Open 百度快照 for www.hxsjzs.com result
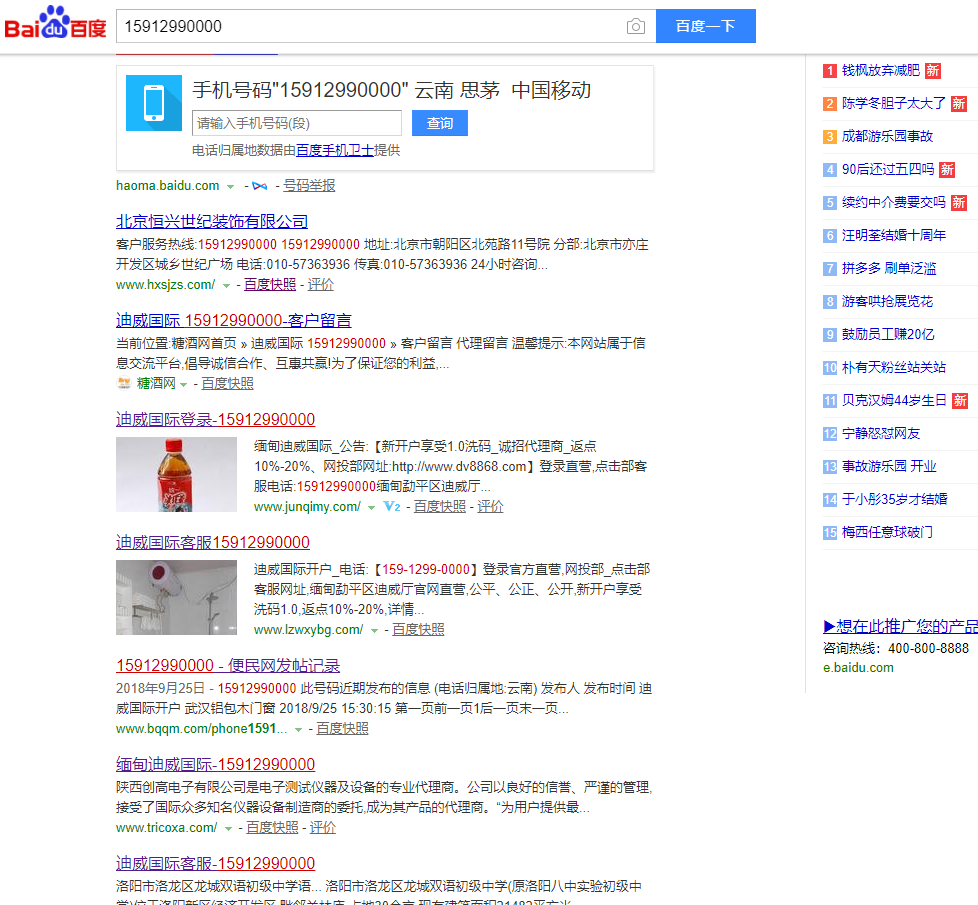 [270, 284]
